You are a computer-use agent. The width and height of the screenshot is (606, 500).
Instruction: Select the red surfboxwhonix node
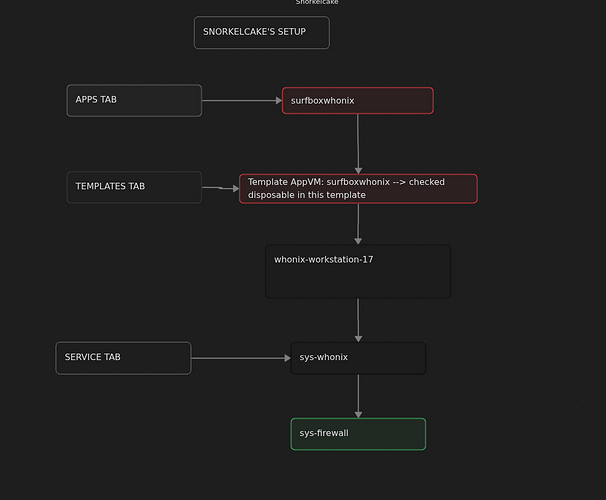(x=357, y=101)
